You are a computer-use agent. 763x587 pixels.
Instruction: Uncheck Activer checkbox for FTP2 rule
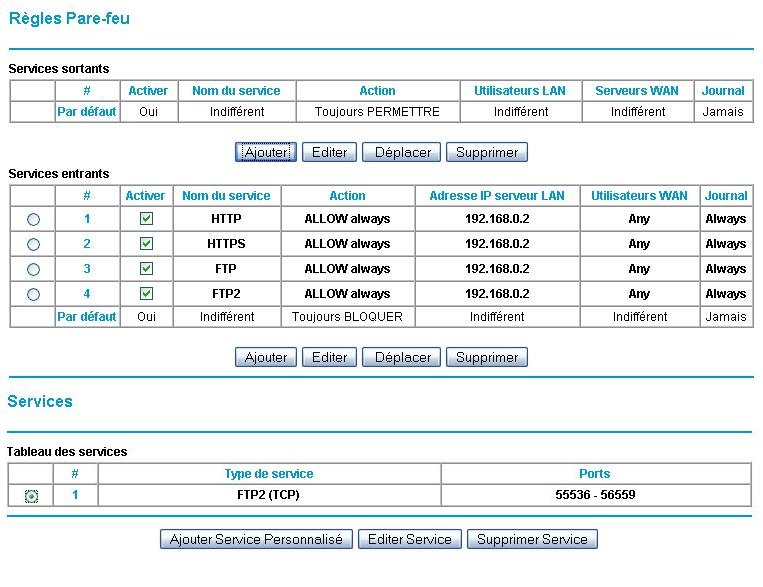(146, 294)
